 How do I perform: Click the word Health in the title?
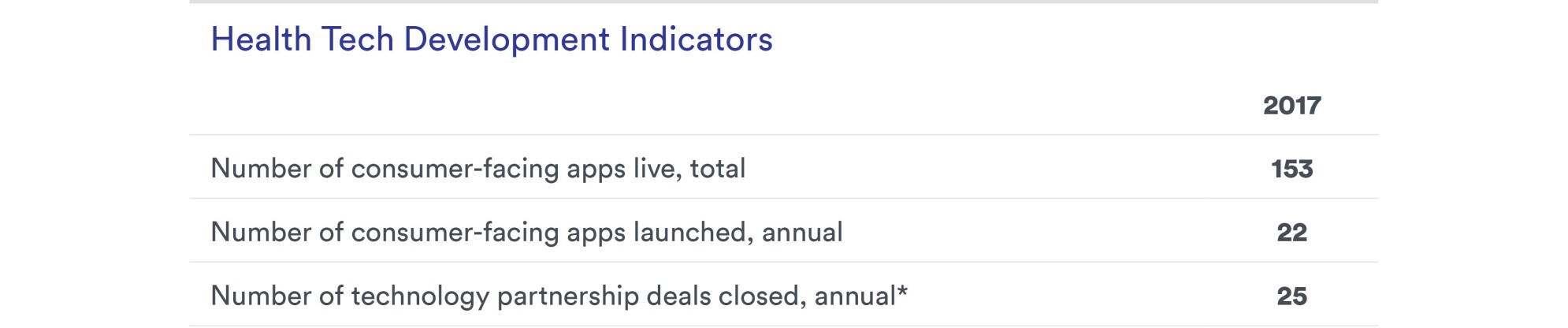click(261, 39)
